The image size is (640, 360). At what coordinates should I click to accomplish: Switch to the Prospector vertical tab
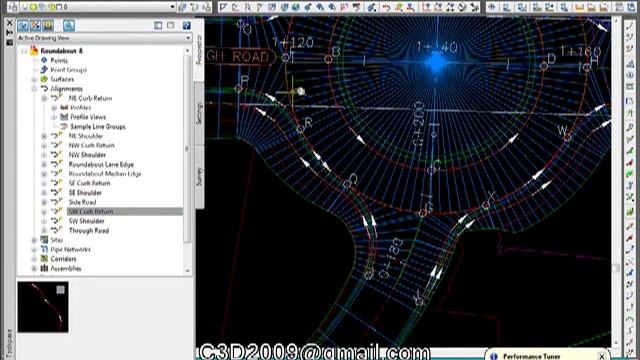pyautogui.click(x=199, y=49)
